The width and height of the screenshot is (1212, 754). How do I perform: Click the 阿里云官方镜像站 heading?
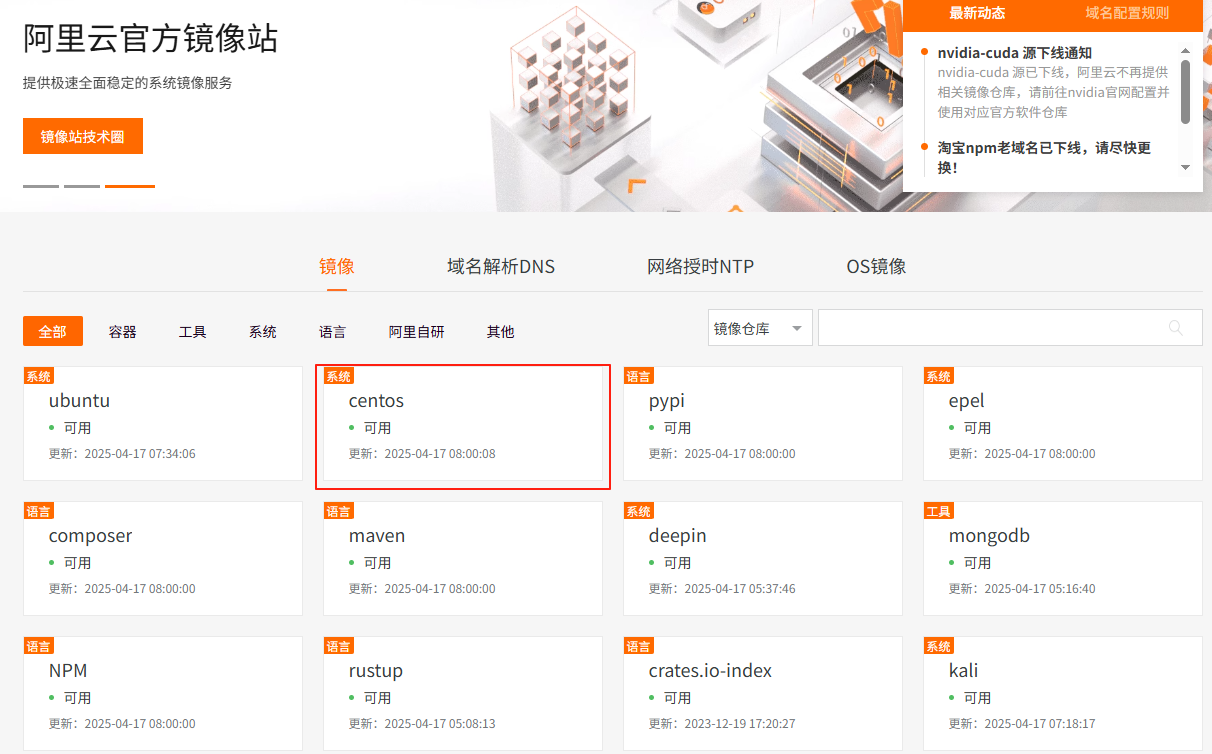pyautogui.click(x=151, y=39)
